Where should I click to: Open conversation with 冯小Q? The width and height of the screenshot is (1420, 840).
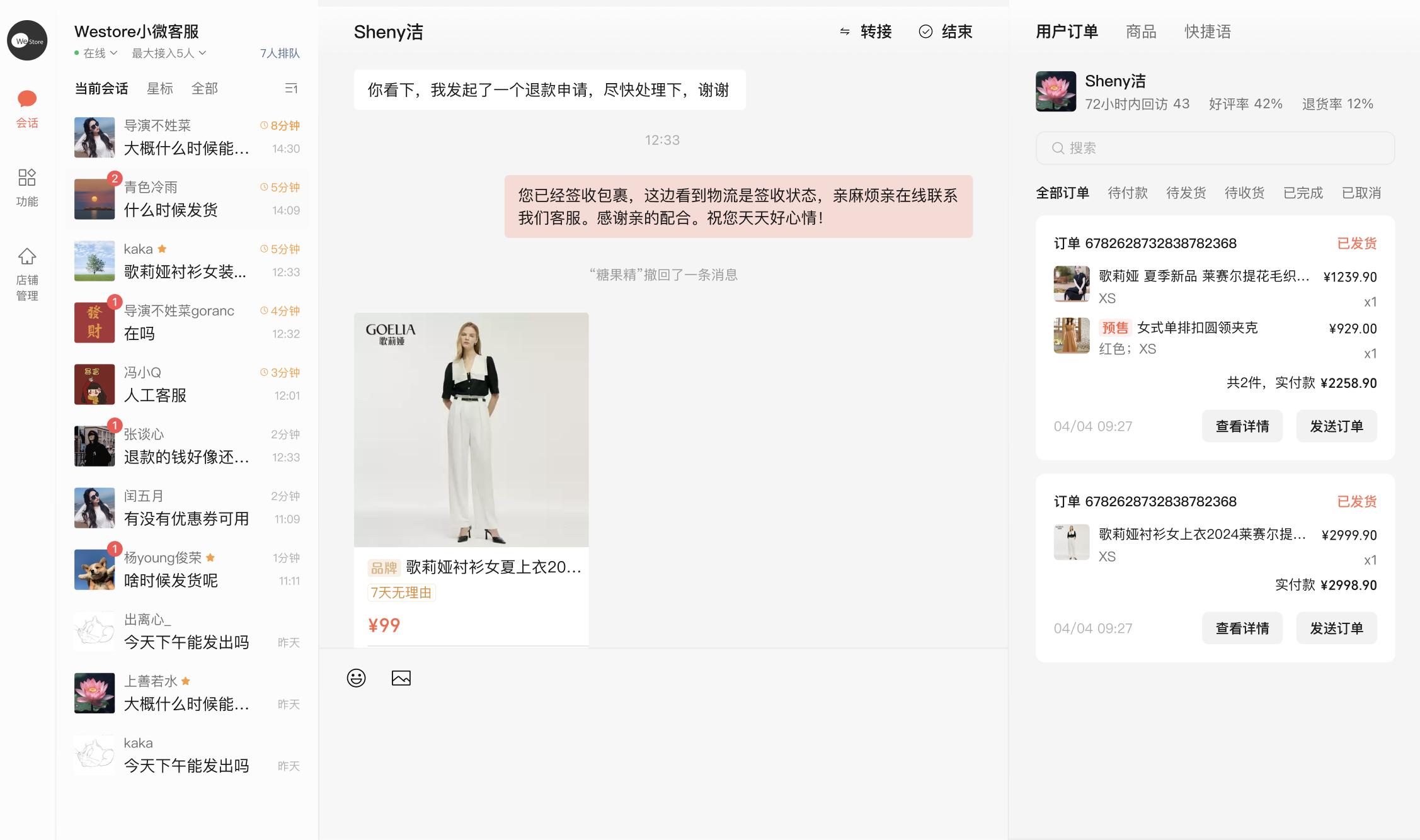pyautogui.click(x=187, y=384)
